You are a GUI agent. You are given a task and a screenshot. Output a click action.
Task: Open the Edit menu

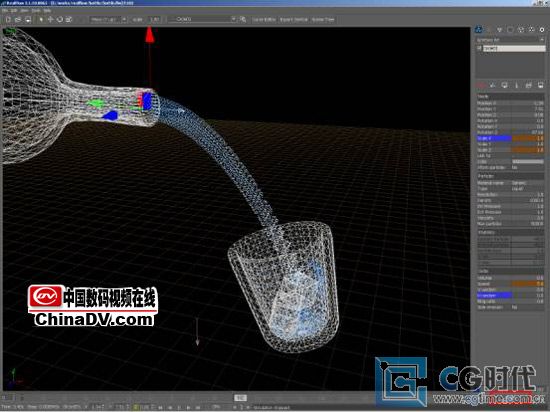(x=14, y=11)
